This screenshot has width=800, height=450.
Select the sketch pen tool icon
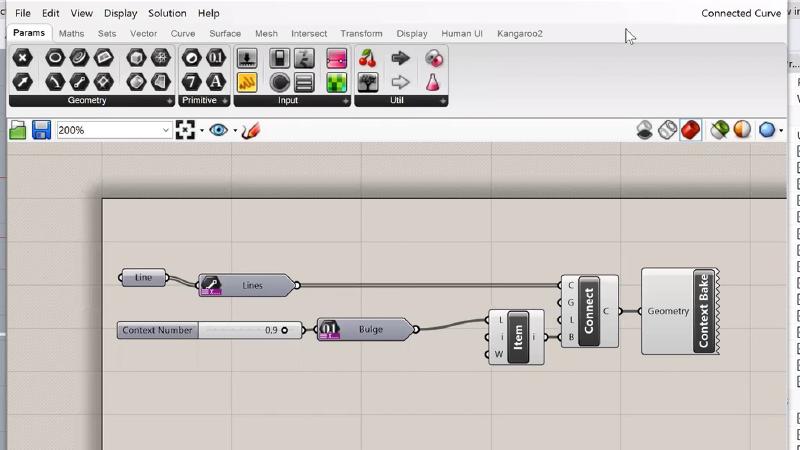coord(251,130)
